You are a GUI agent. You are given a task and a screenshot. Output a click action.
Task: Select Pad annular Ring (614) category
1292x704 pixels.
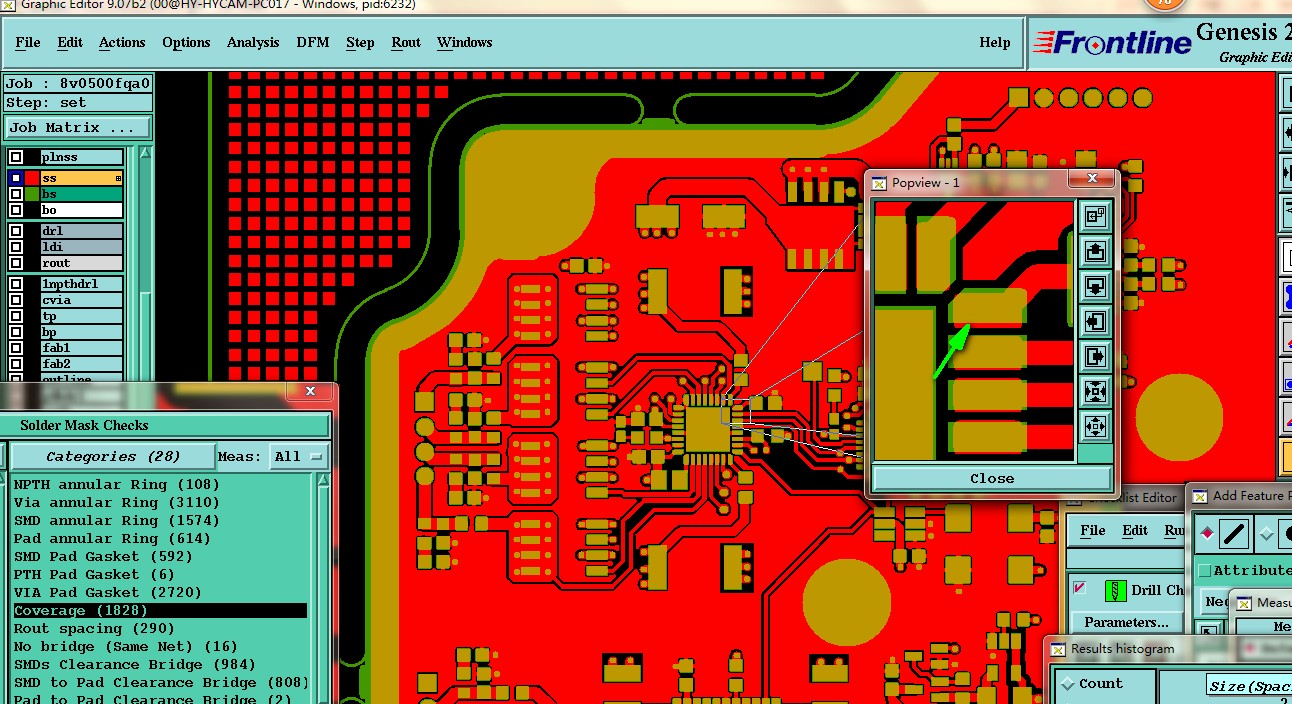point(112,538)
